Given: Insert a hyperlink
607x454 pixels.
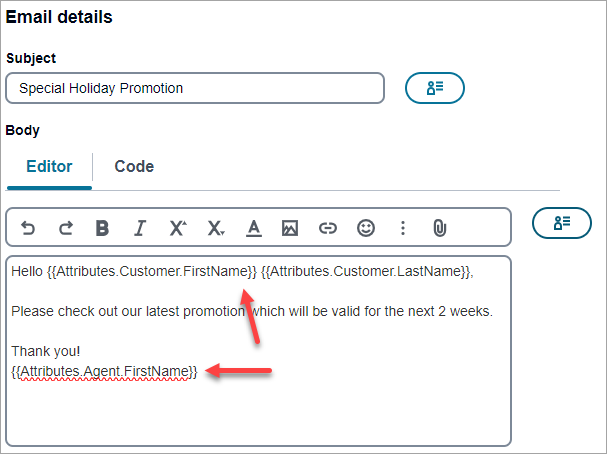Looking at the screenshot, I should 328,228.
